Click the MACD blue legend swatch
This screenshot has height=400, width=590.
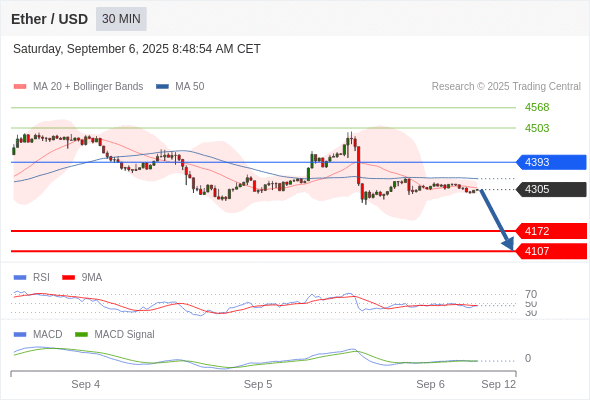click(20, 335)
